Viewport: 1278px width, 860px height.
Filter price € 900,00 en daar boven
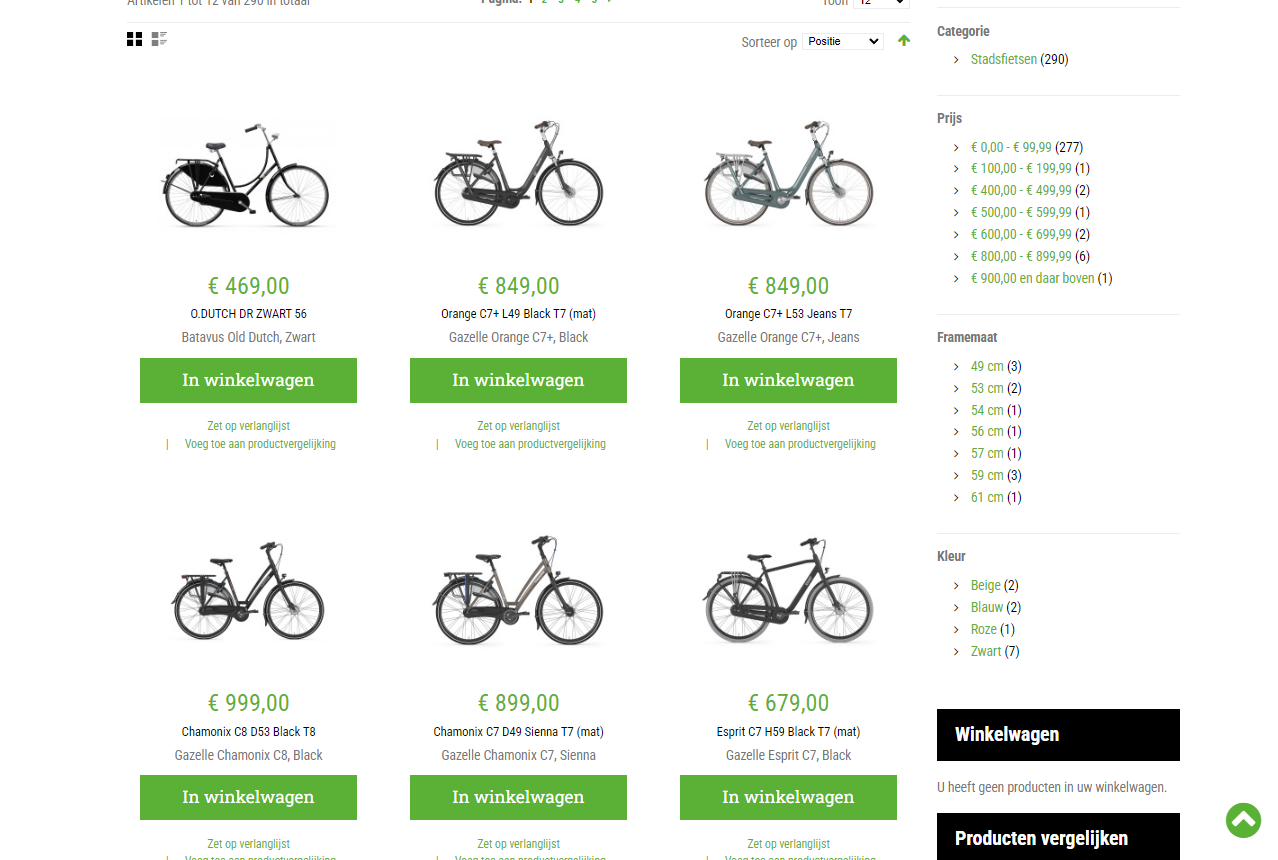[1032, 279]
